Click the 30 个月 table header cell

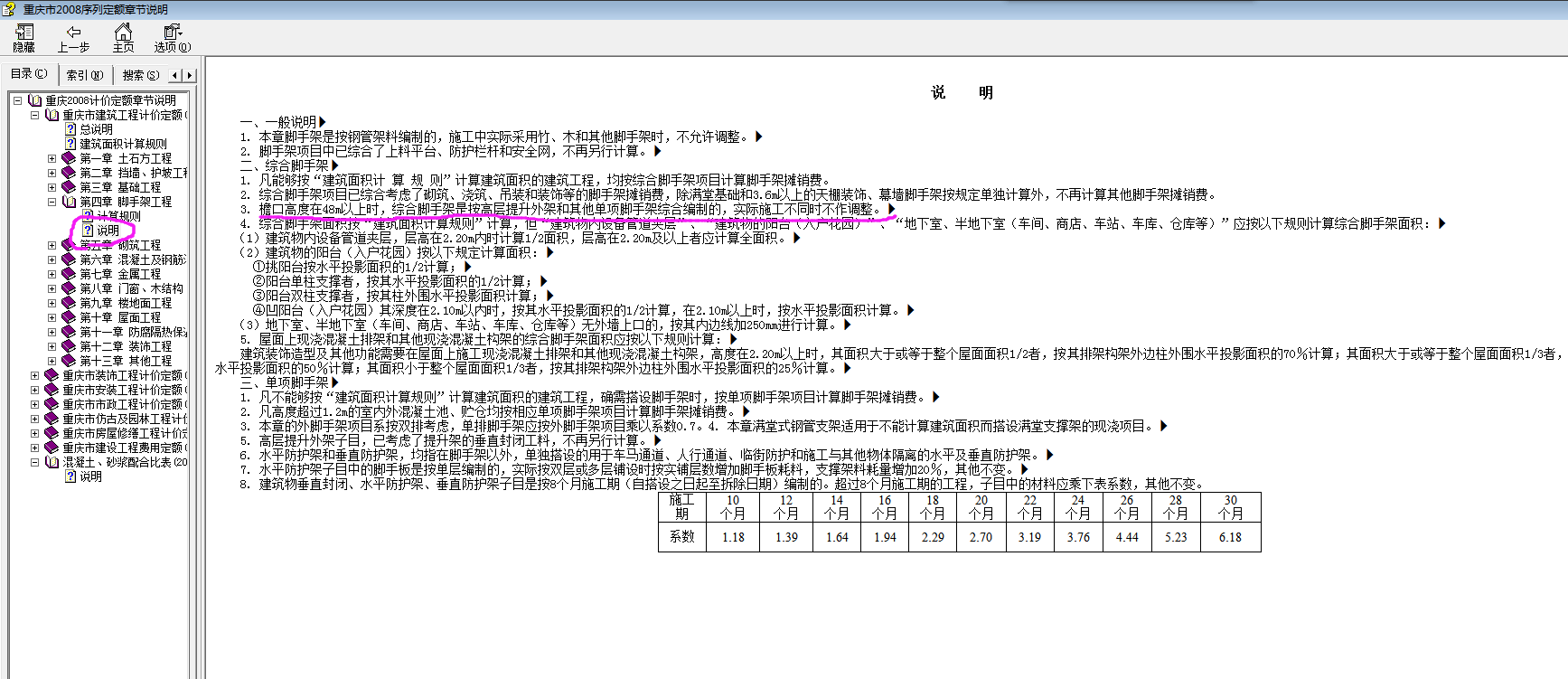click(x=1230, y=506)
